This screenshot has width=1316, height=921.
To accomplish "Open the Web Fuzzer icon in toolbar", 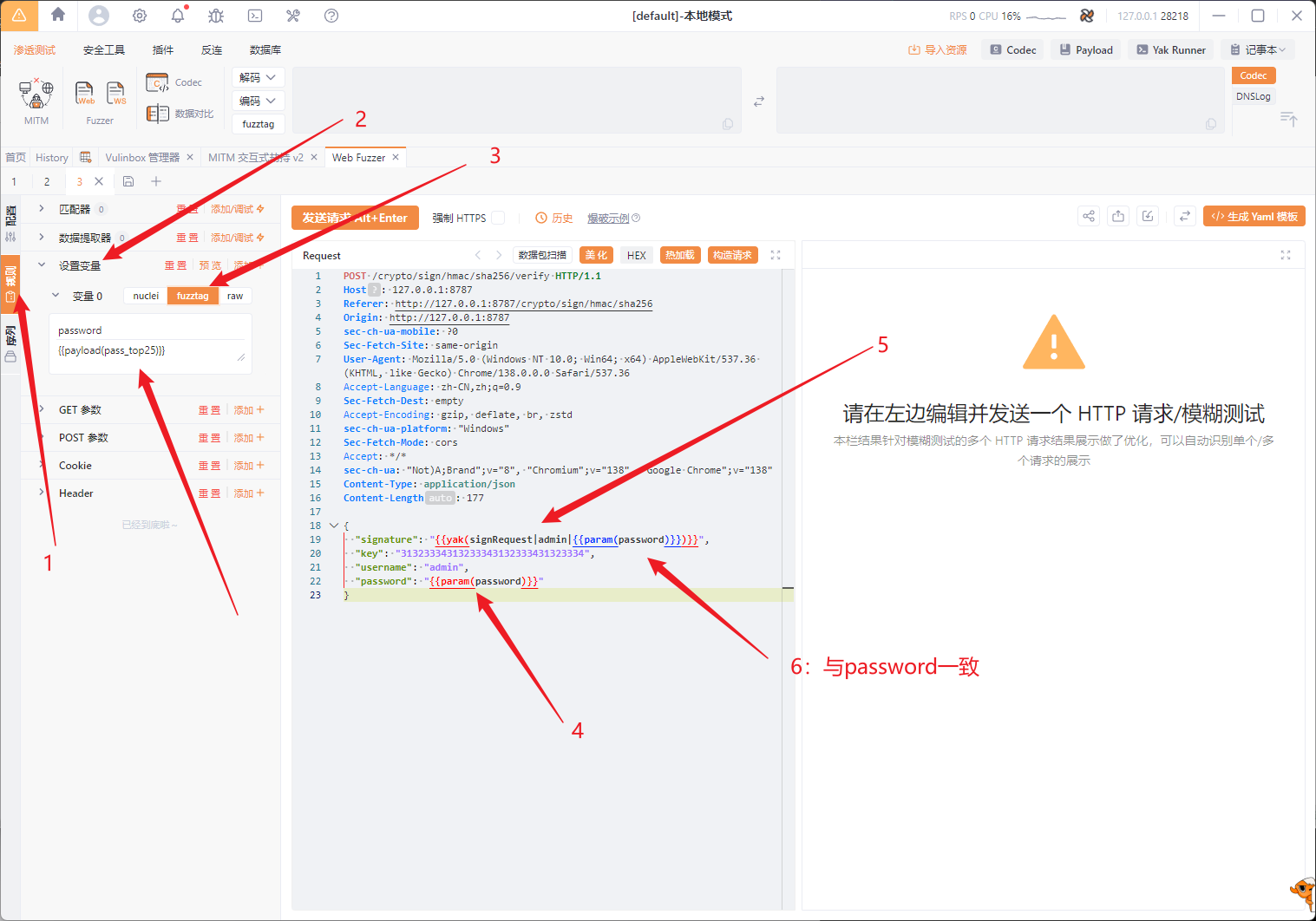I will [85, 93].
